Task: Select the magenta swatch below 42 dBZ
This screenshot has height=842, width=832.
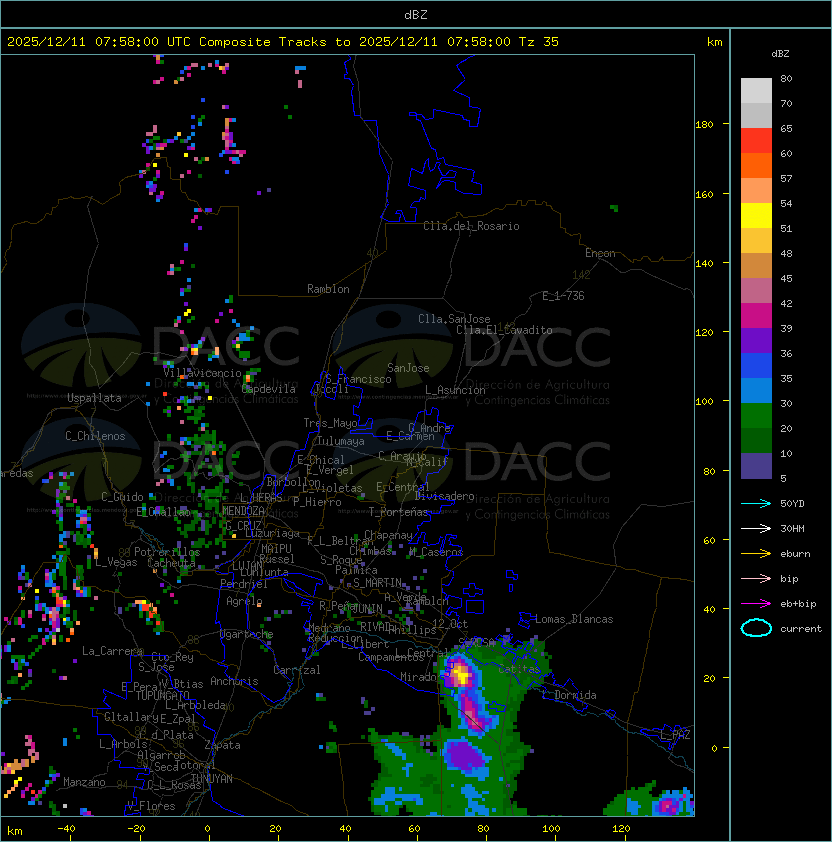Action: [x=756, y=315]
